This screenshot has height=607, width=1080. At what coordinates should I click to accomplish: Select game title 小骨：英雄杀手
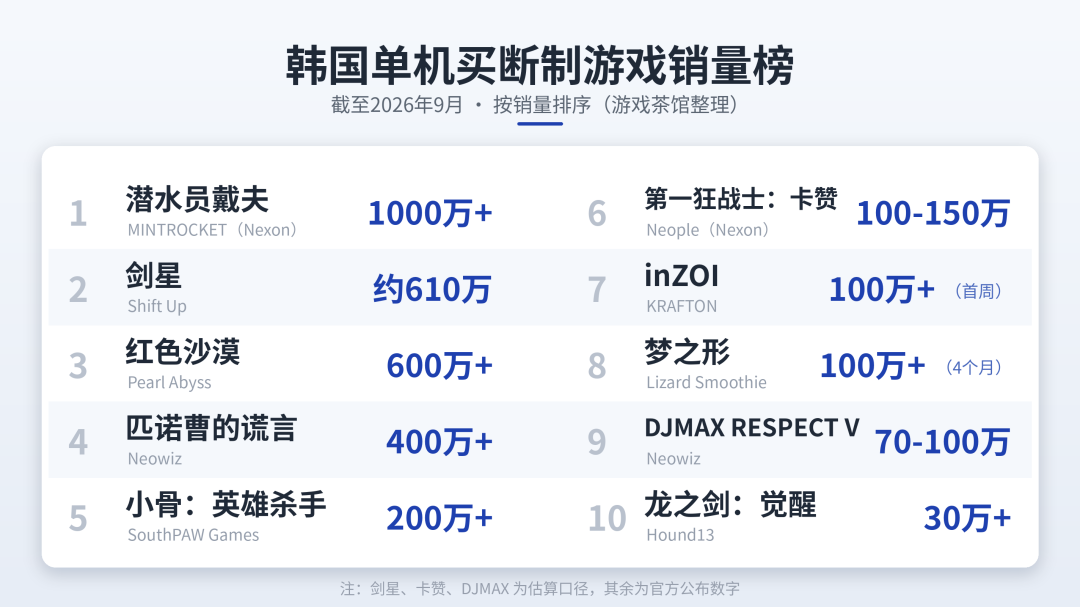[226, 505]
